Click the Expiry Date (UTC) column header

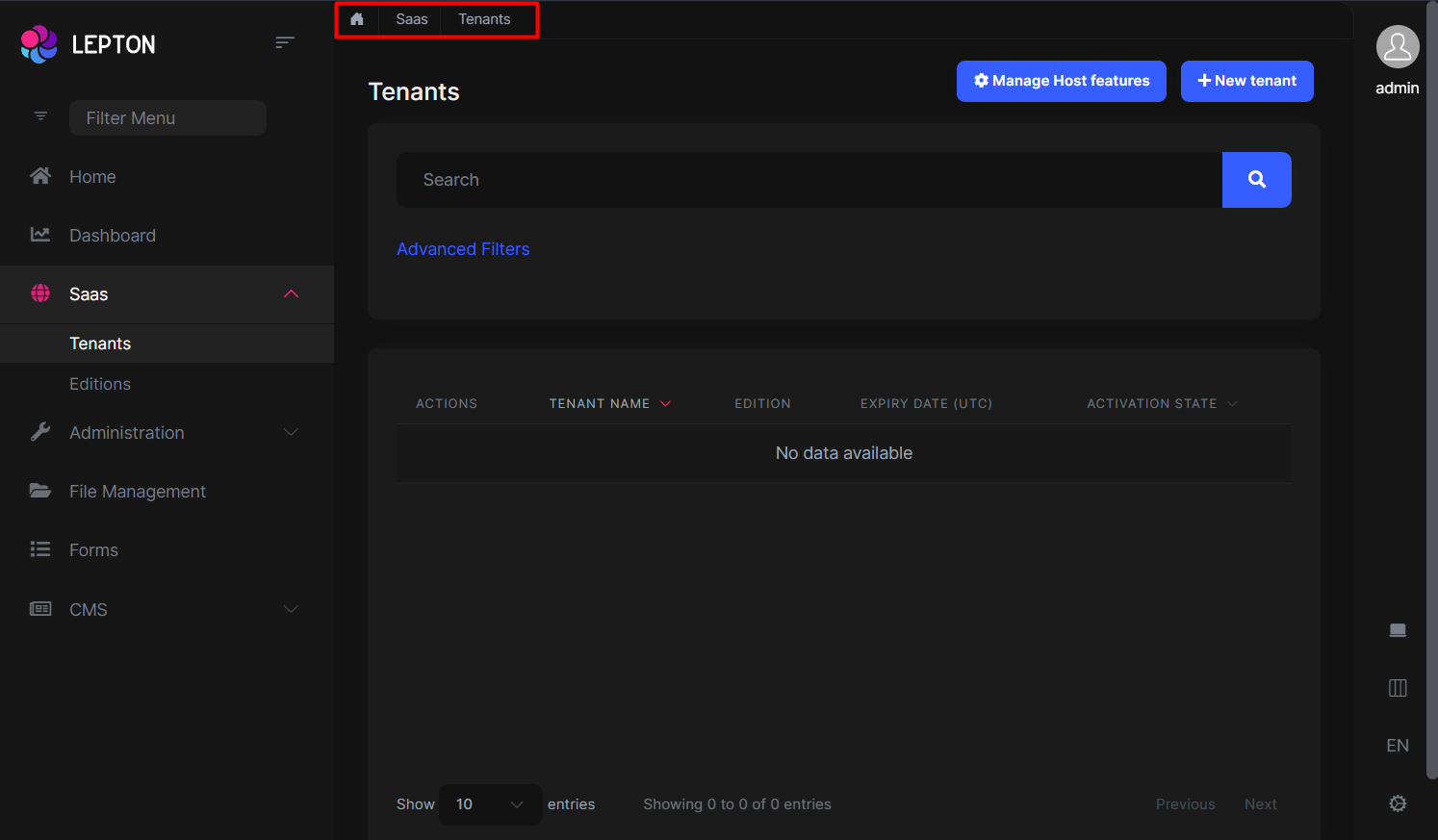(x=926, y=404)
